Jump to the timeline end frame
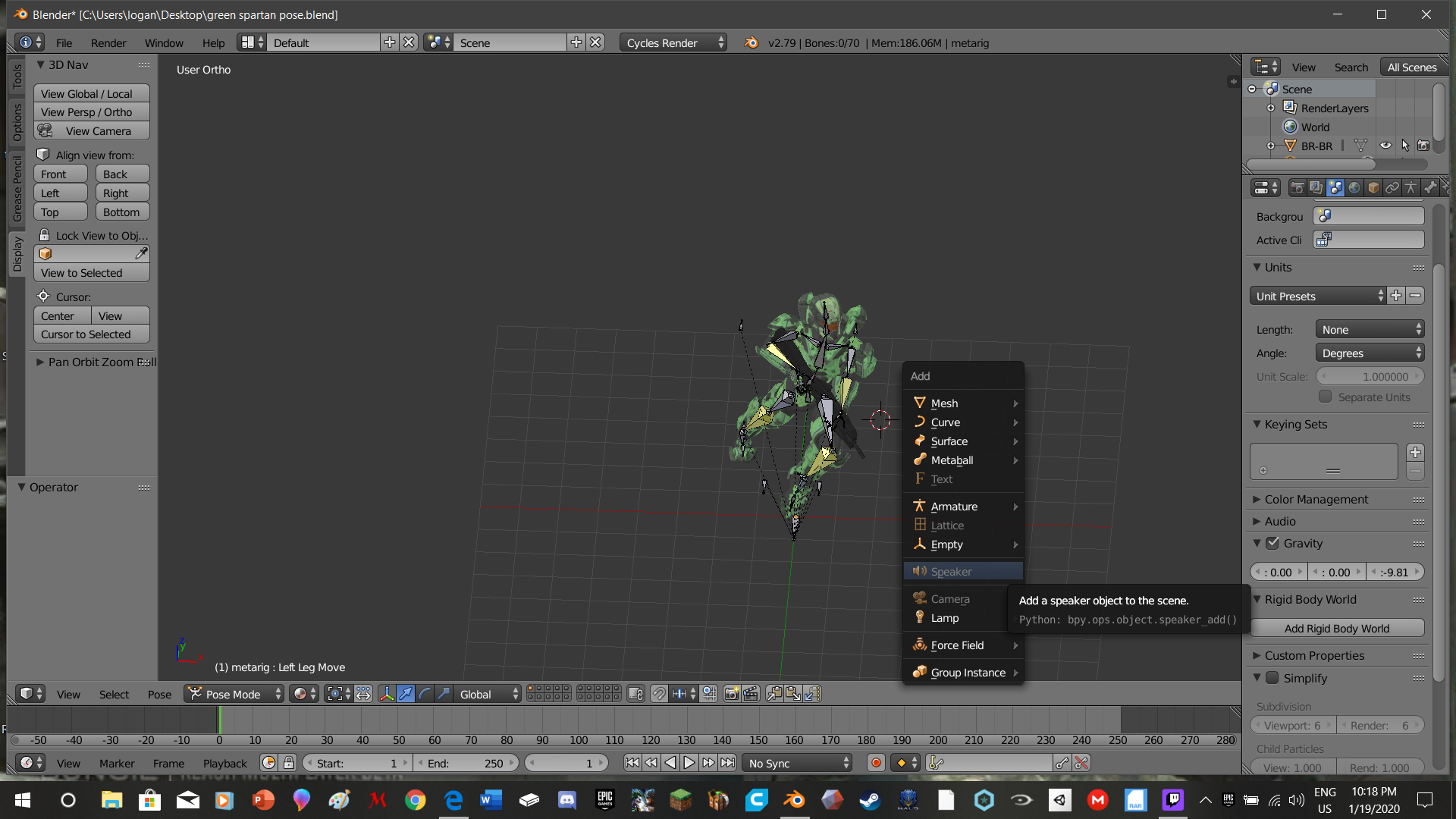Image resolution: width=1456 pixels, height=819 pixels. 727,763
